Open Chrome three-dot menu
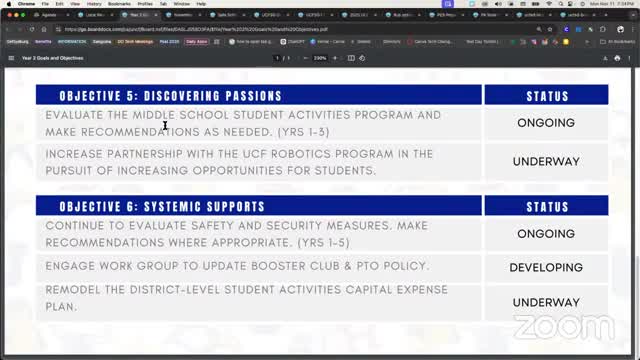Image resolution: width=640 pixels, height=360 pixels. 633,29
